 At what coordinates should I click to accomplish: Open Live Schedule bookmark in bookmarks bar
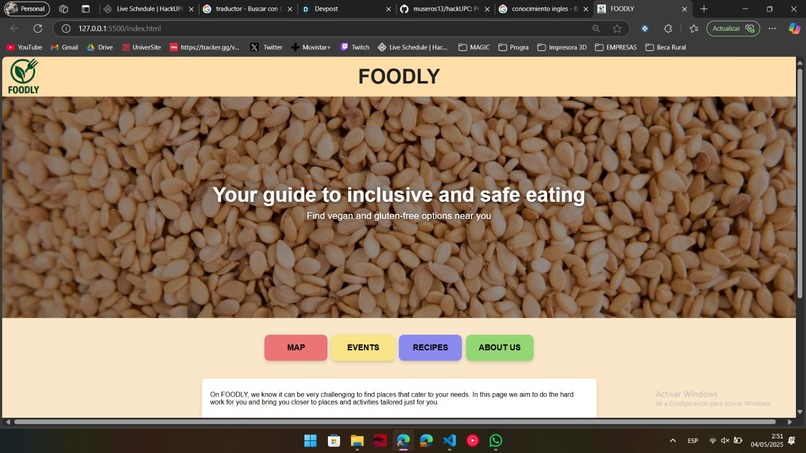pyautogui.click(x=413, y=47)
